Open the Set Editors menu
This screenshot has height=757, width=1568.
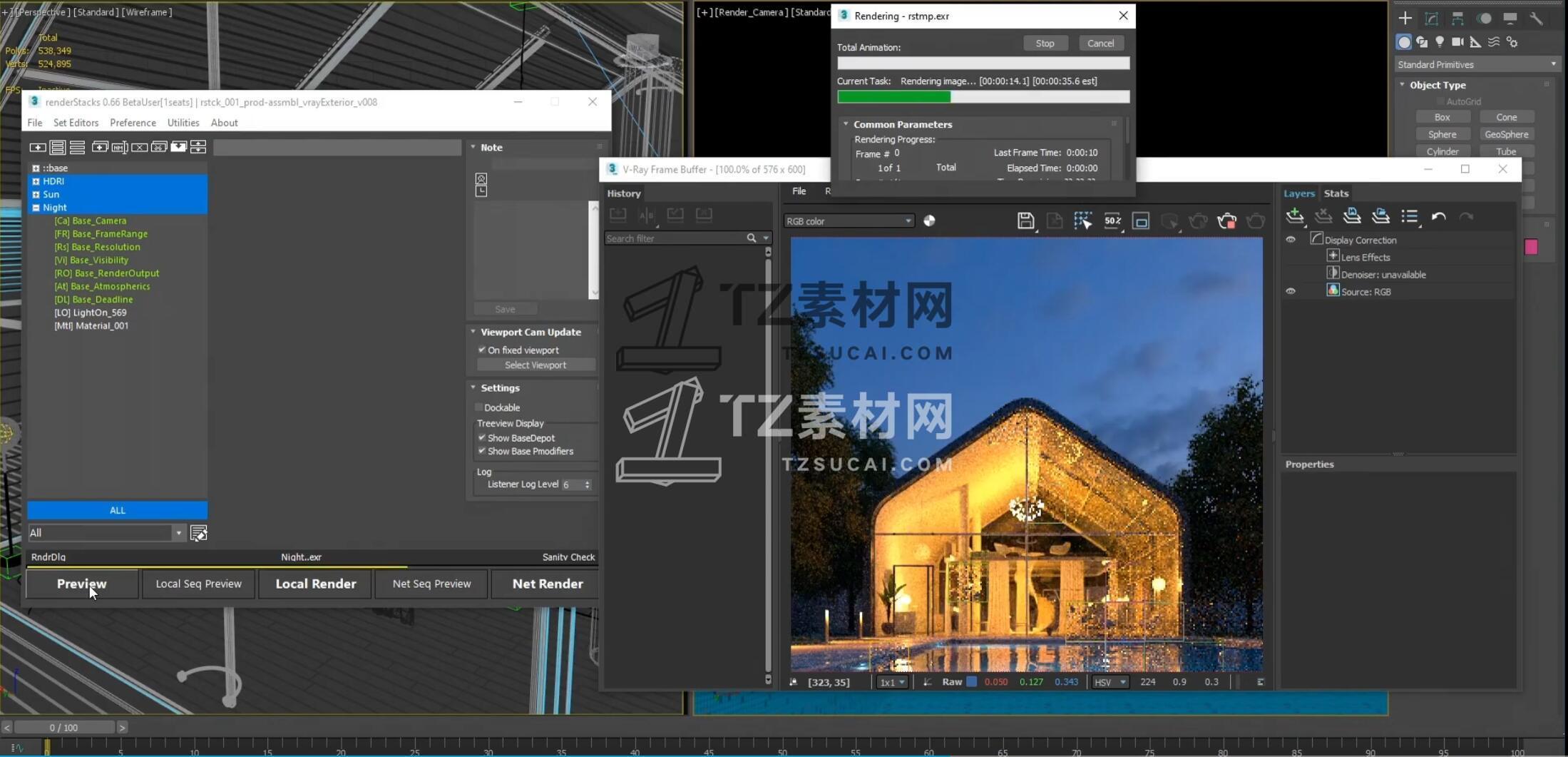(x=76, y=123)
